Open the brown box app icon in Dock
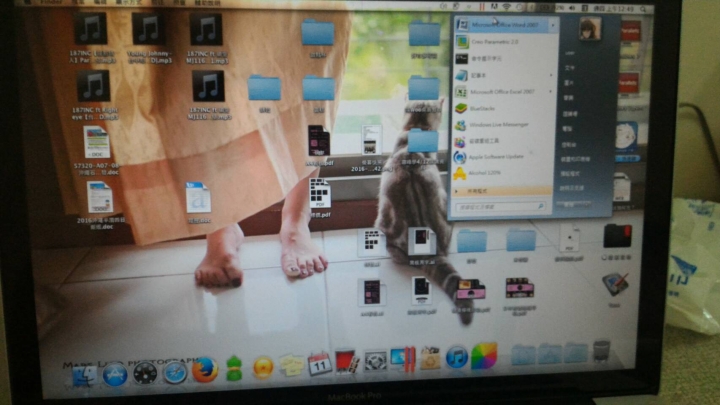 pos(430,359)
